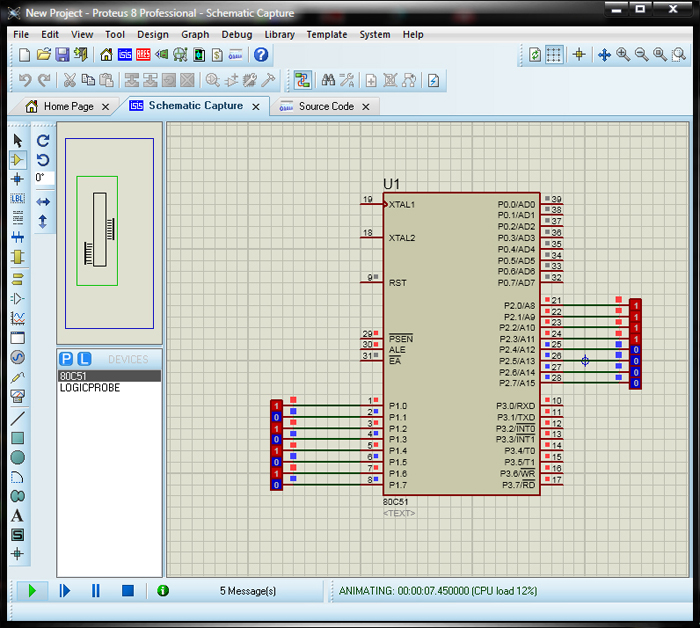Click the New Project toolbar icon
The width and height of the screenshot is (700, 628).
click(x=25, y=55)
